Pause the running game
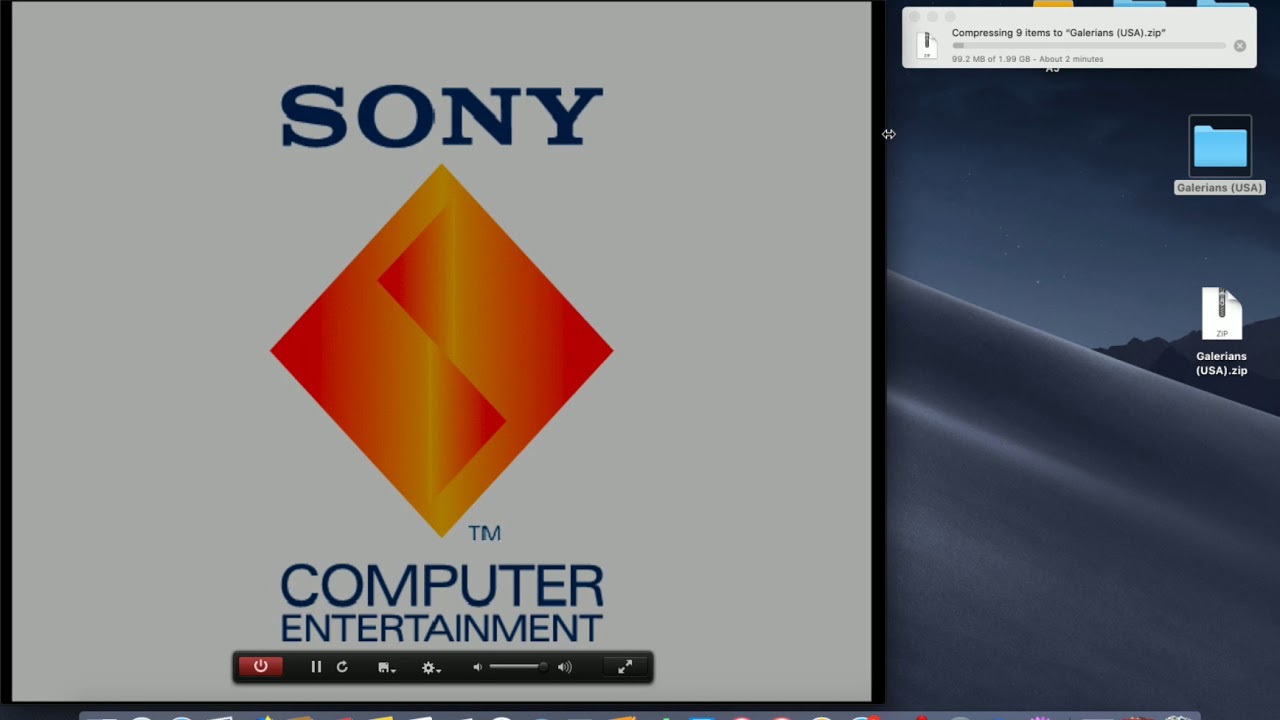Viewport: 1280px width, 720px height. [316, 667]
